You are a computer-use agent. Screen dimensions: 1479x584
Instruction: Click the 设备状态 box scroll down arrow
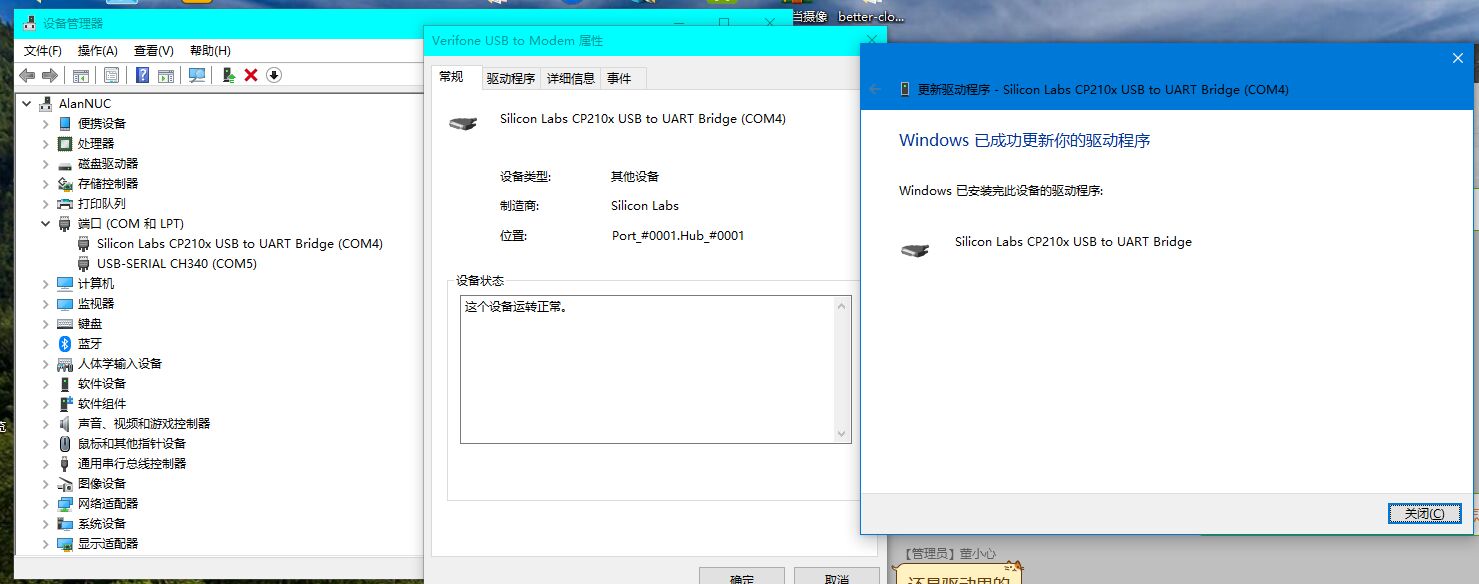point(842,433)
